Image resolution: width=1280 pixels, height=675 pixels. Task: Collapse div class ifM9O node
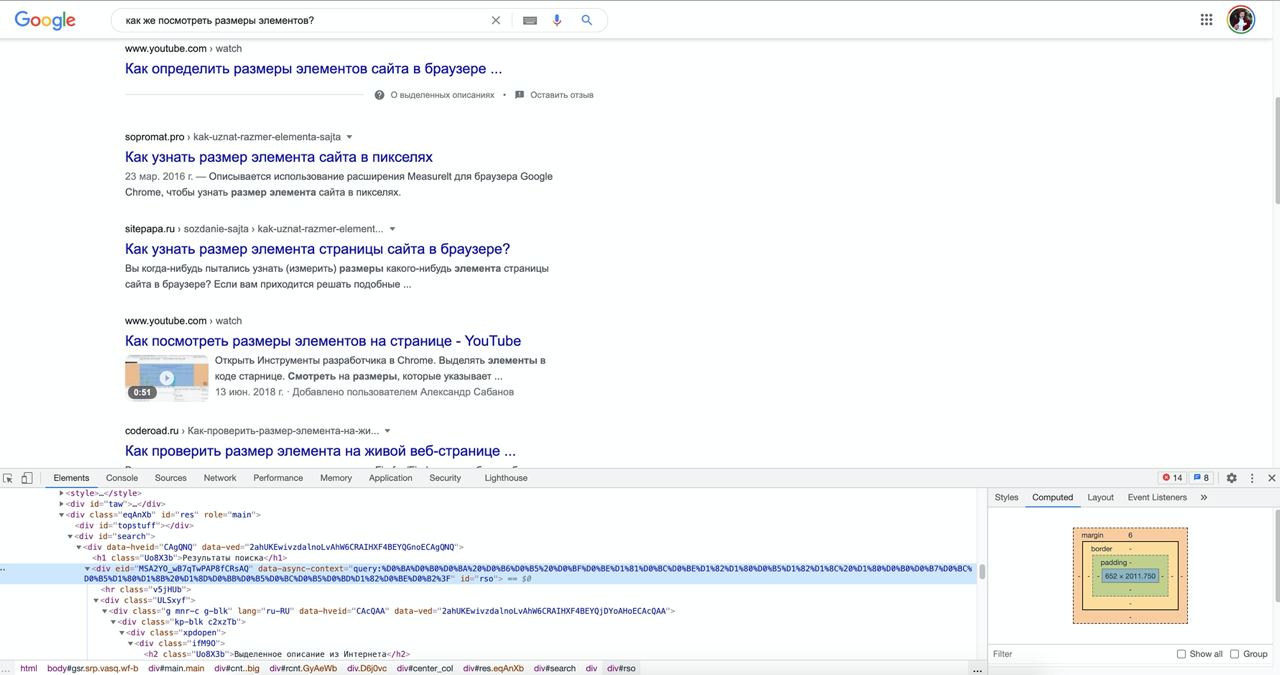(131, 644)
